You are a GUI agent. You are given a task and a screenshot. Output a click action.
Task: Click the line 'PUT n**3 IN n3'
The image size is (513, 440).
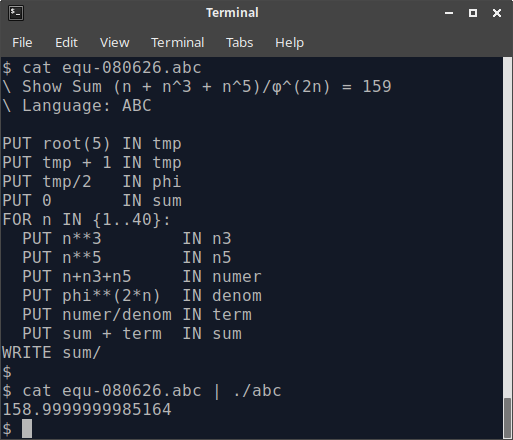point(127,239)
